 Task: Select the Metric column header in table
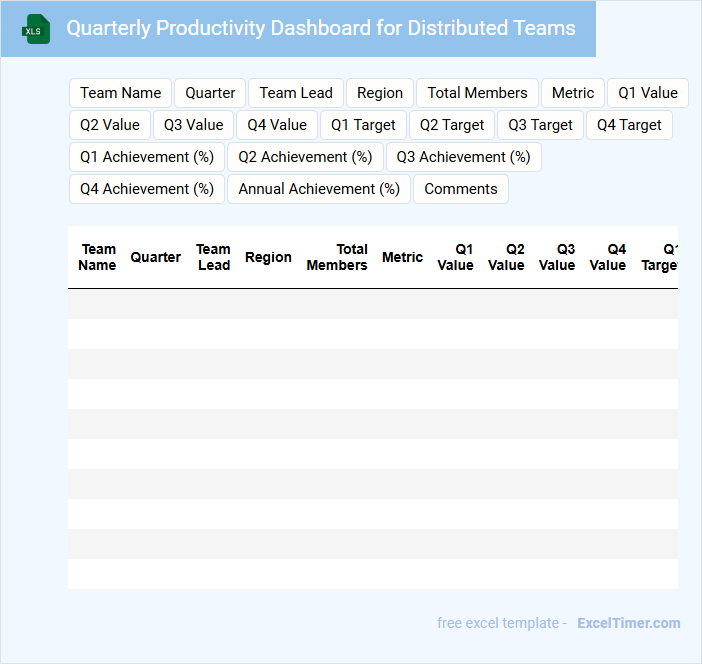[x=402, y=257]
